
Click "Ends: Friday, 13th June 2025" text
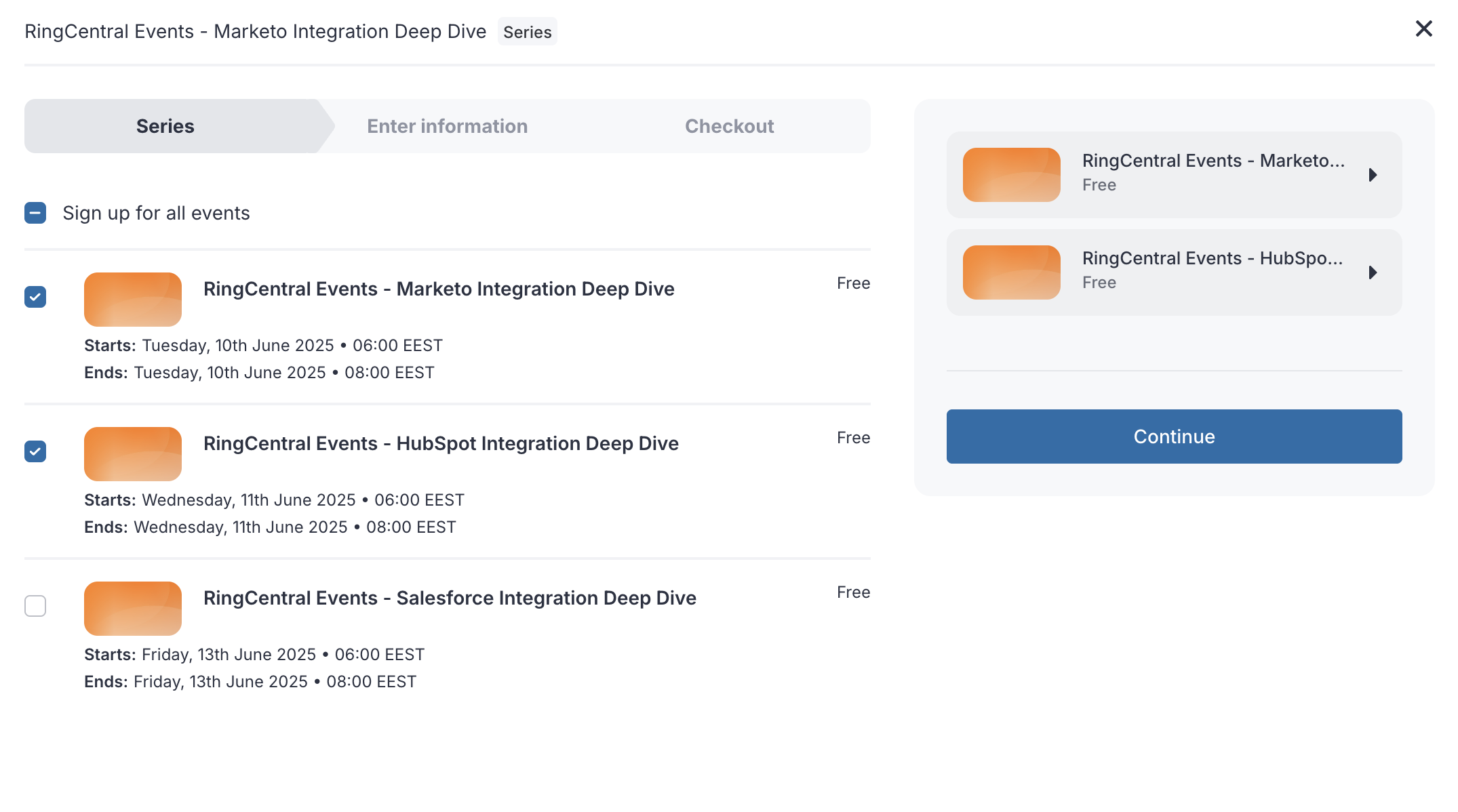(196, 682)
